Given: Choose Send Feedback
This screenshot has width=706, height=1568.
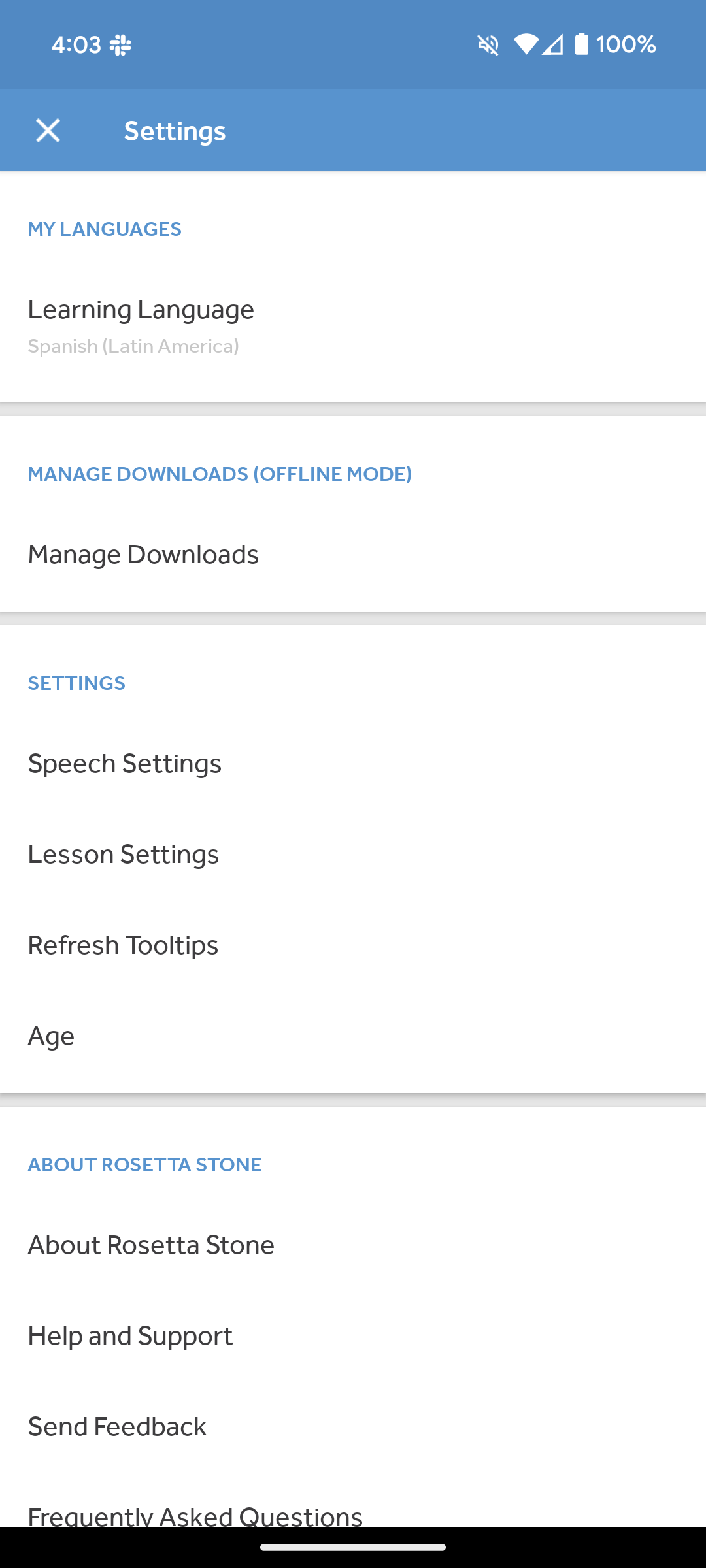Looking at the screenshot, I should [x=353, y=1427].
